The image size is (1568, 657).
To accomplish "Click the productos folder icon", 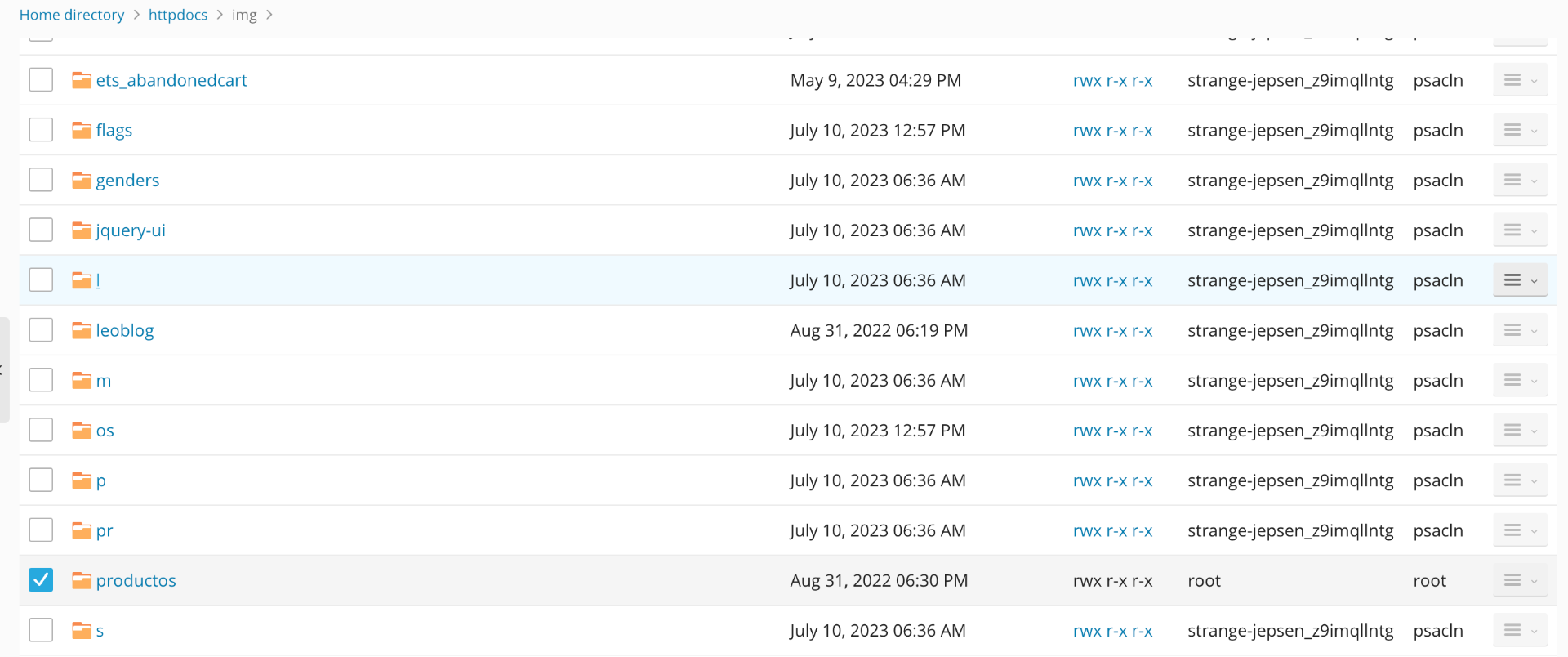I will point(81,580).
